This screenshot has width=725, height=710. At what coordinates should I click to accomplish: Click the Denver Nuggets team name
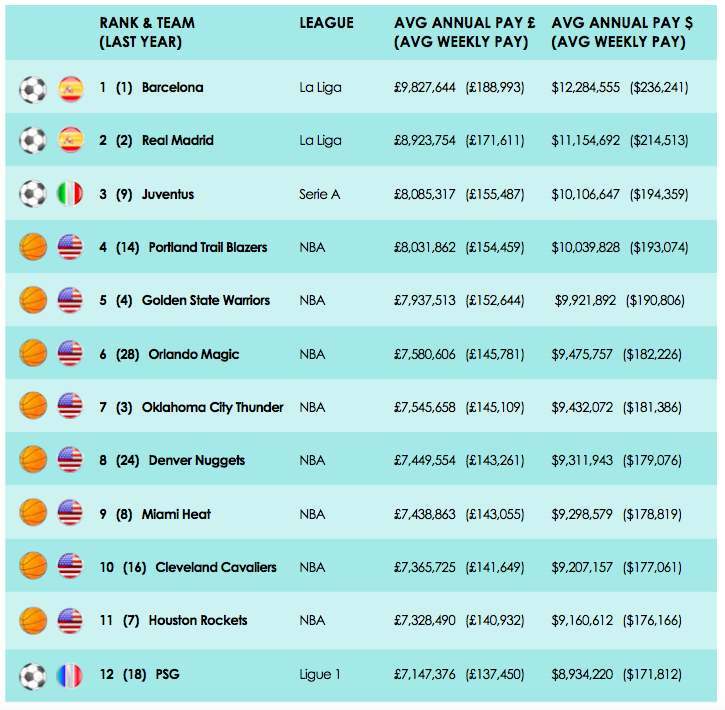pyautogui.click(x=197, y=460)
